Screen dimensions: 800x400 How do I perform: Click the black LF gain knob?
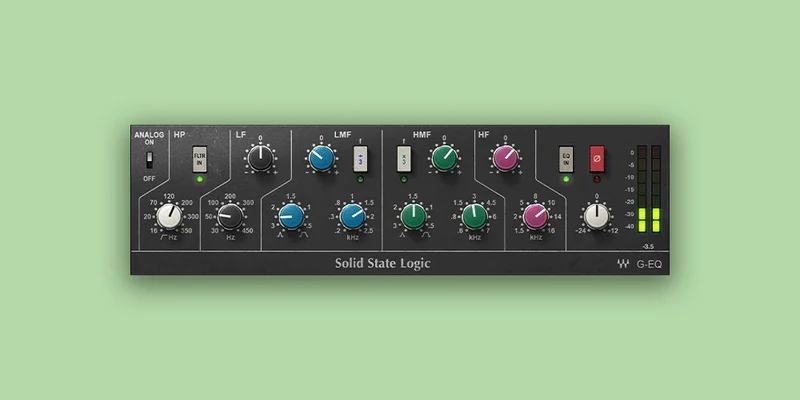click(x=260, y=158)
